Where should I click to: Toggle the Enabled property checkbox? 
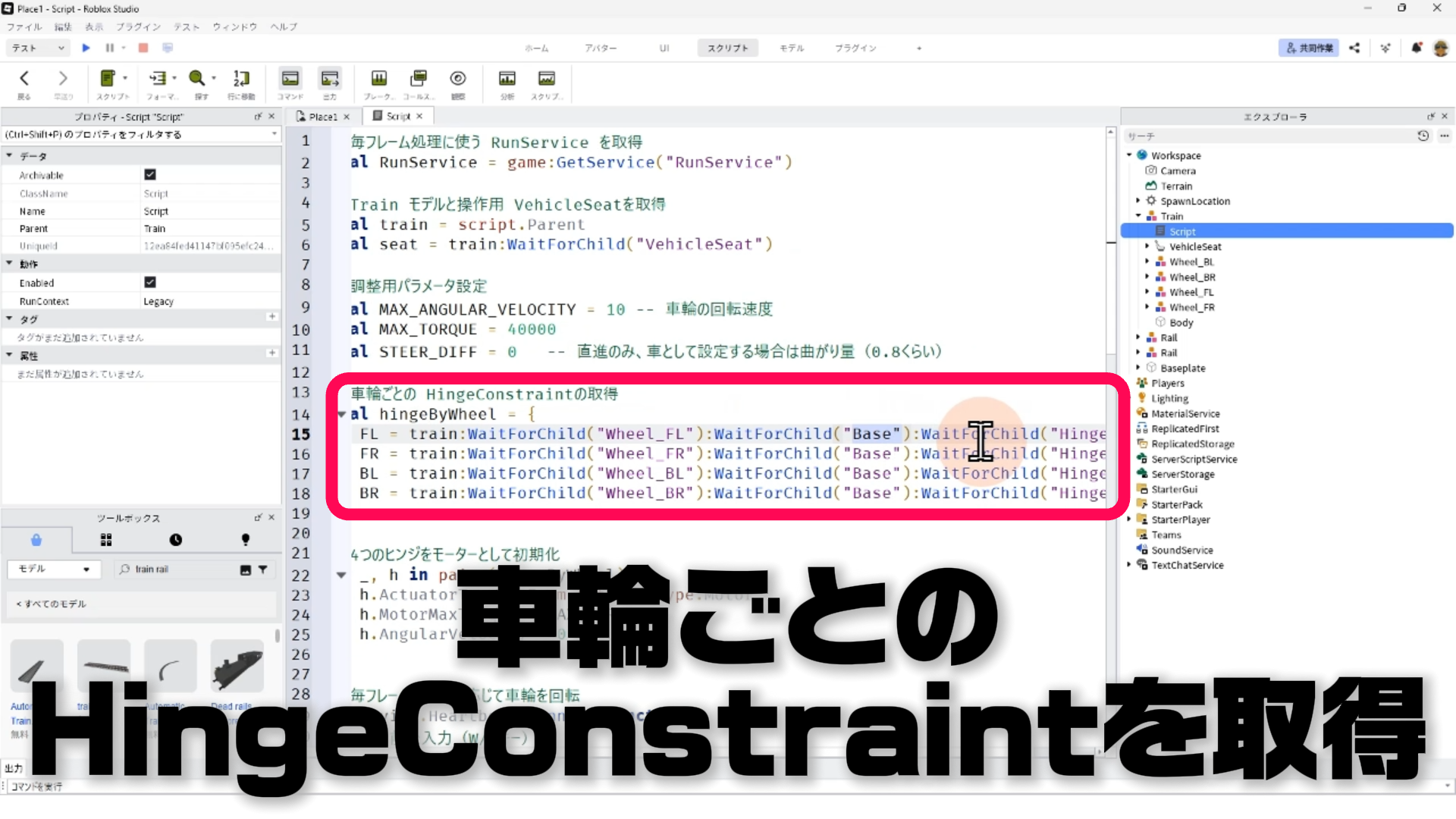click(x=150, y=282)
